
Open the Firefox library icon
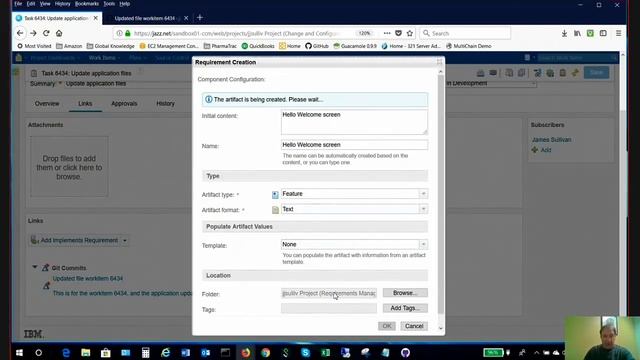[577, 33]
